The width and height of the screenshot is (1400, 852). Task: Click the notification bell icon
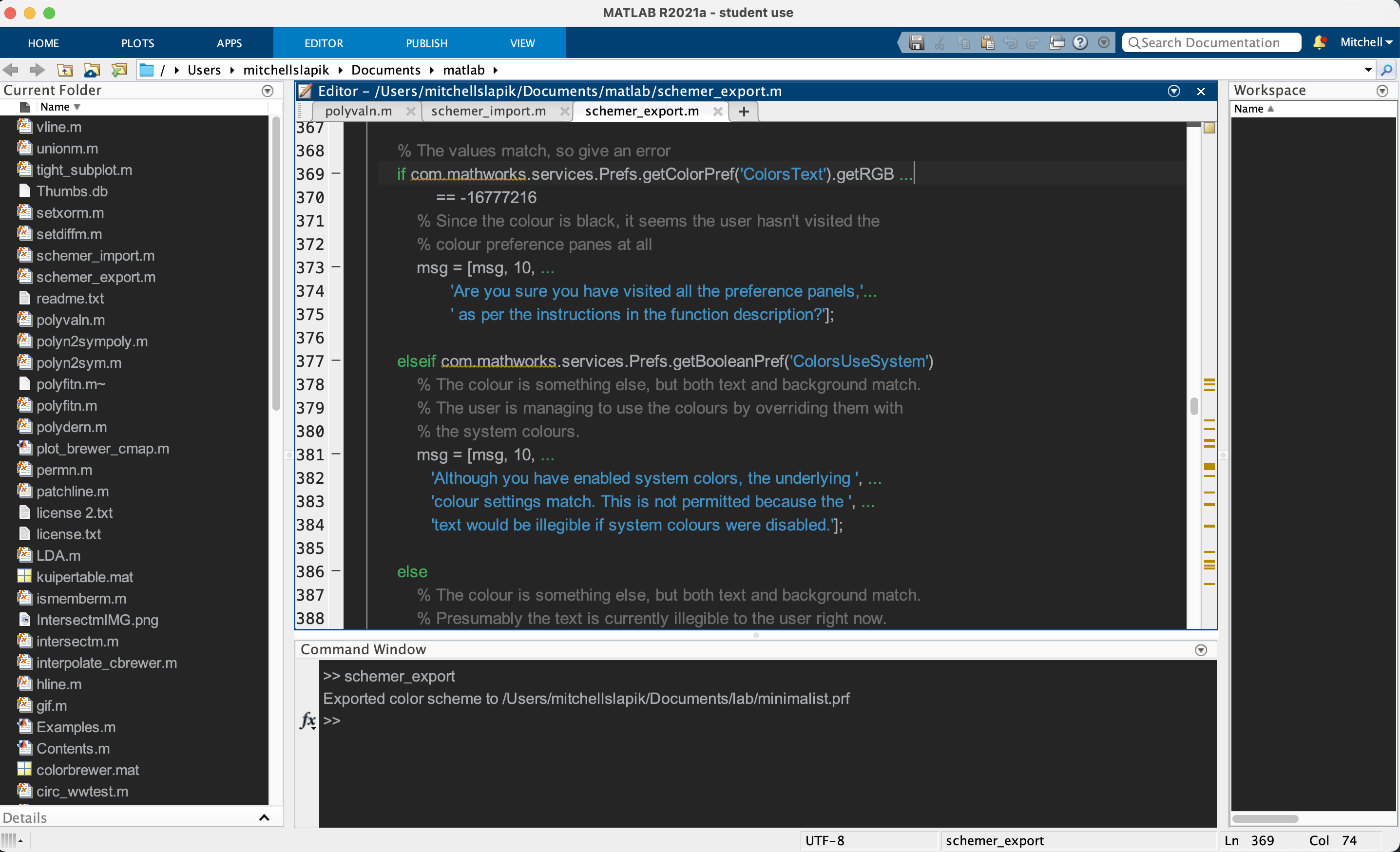[1319, 42]
